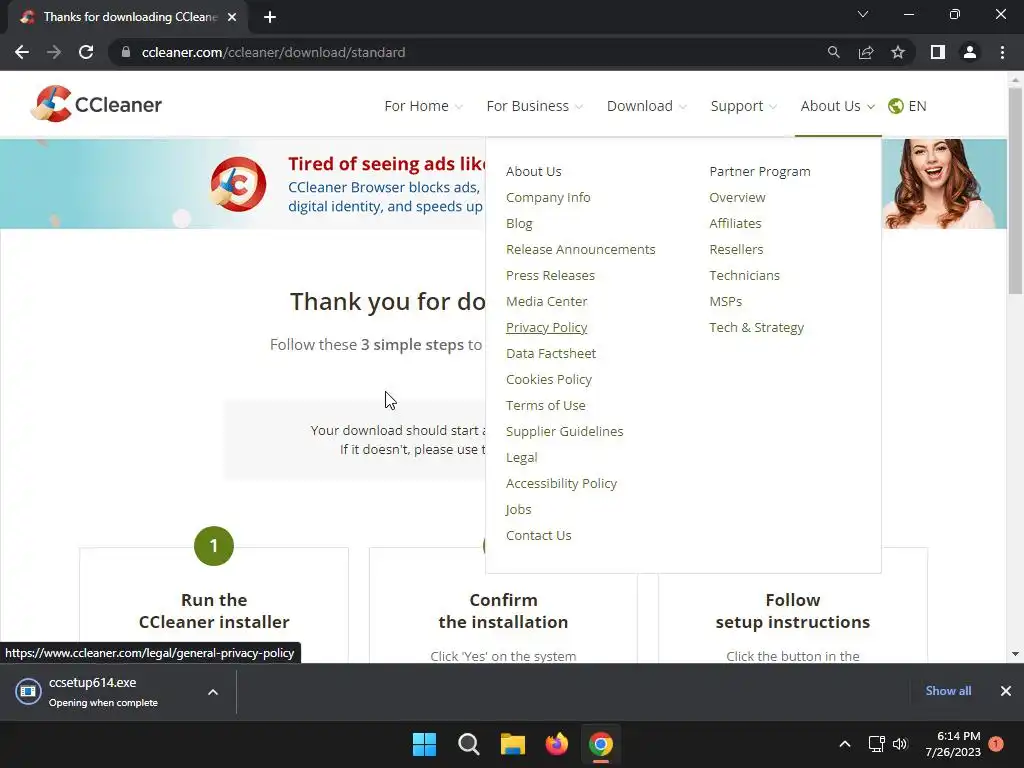Reload the page with the refresh icon
The image size is (1024, 768).
click(86, 52)
